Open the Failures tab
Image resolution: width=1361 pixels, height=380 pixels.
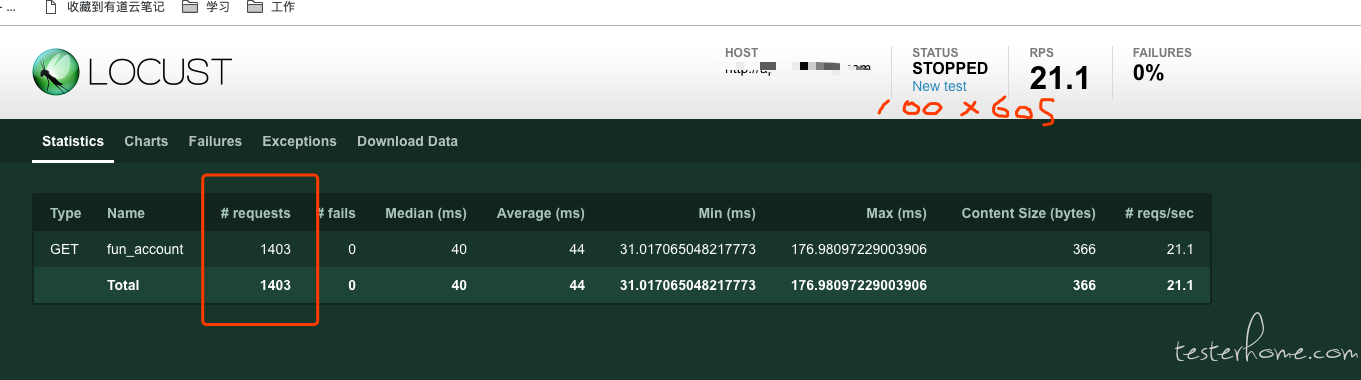[215, 141]
